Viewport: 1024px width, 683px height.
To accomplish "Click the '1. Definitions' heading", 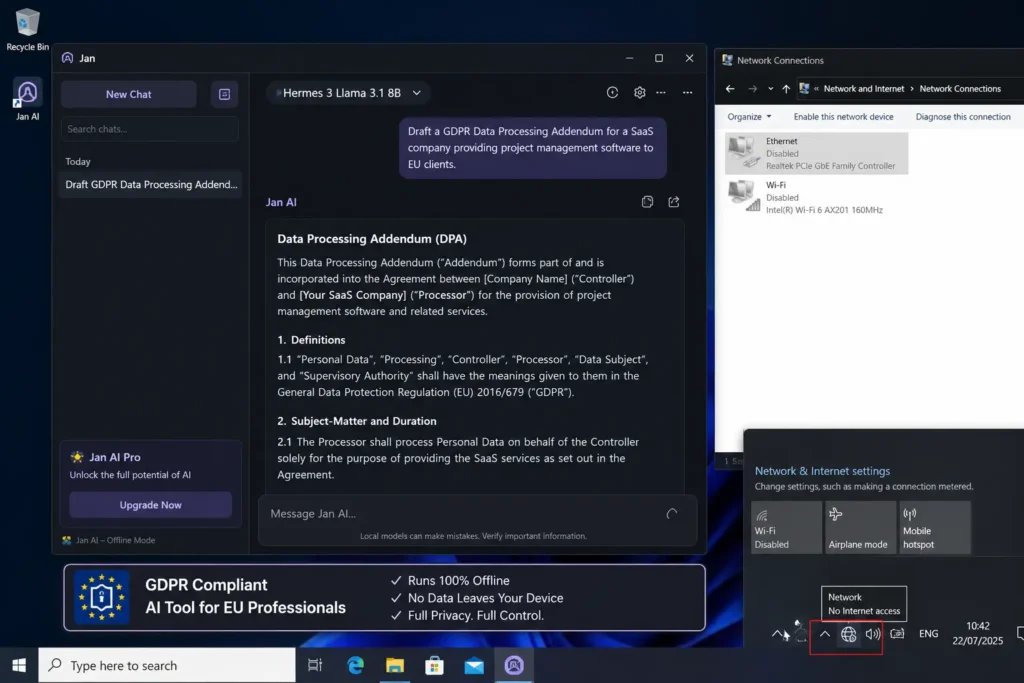I will (311, 340).
